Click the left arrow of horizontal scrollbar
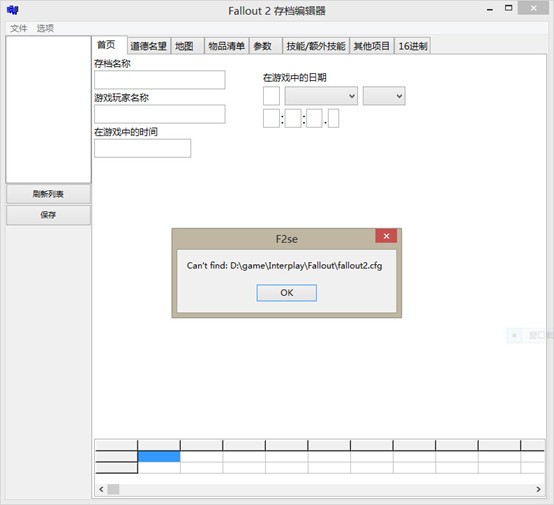This screenshot has height=505, width=554. coord(101,489)
